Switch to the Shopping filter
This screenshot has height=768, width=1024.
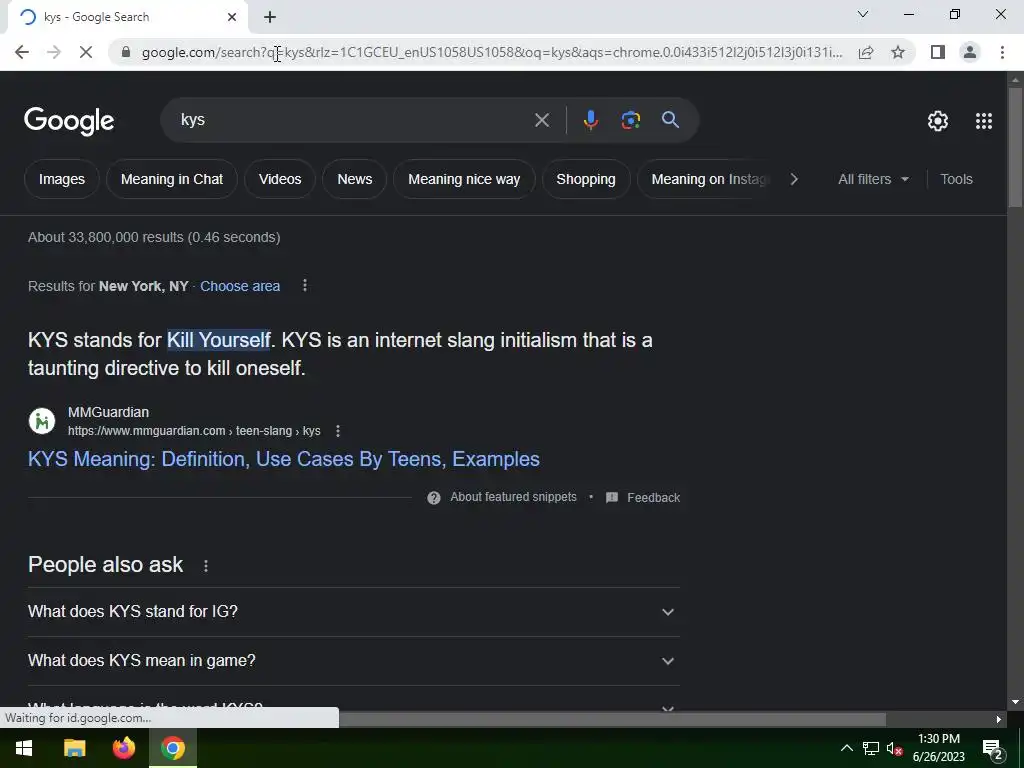[x=586, y=179]
